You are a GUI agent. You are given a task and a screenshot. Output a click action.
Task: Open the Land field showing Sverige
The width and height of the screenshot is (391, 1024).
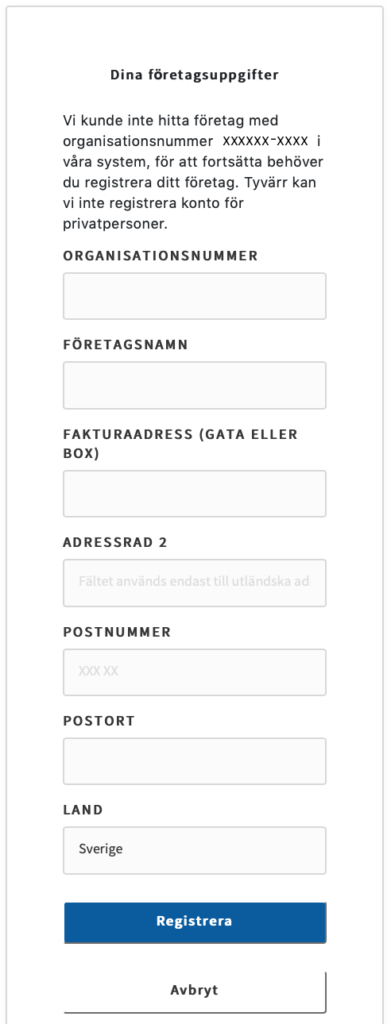tap(195, 850)
